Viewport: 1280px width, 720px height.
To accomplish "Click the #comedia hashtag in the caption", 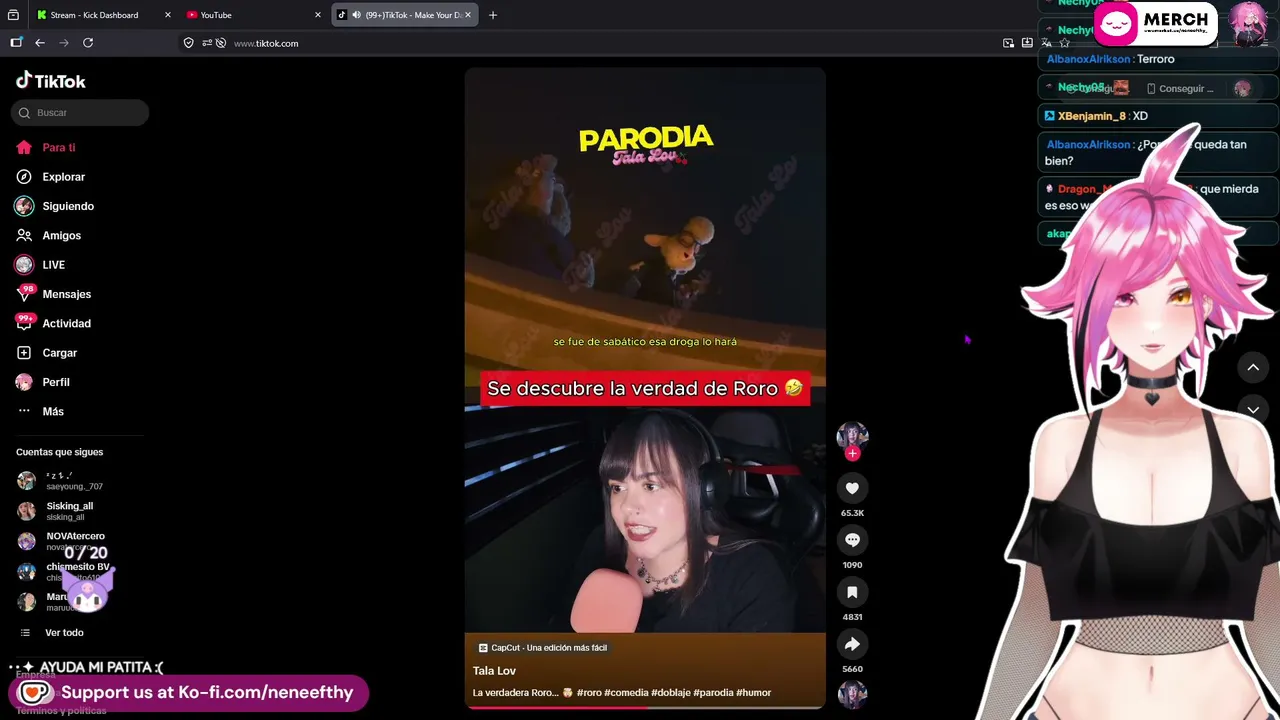I will [627, 693].
